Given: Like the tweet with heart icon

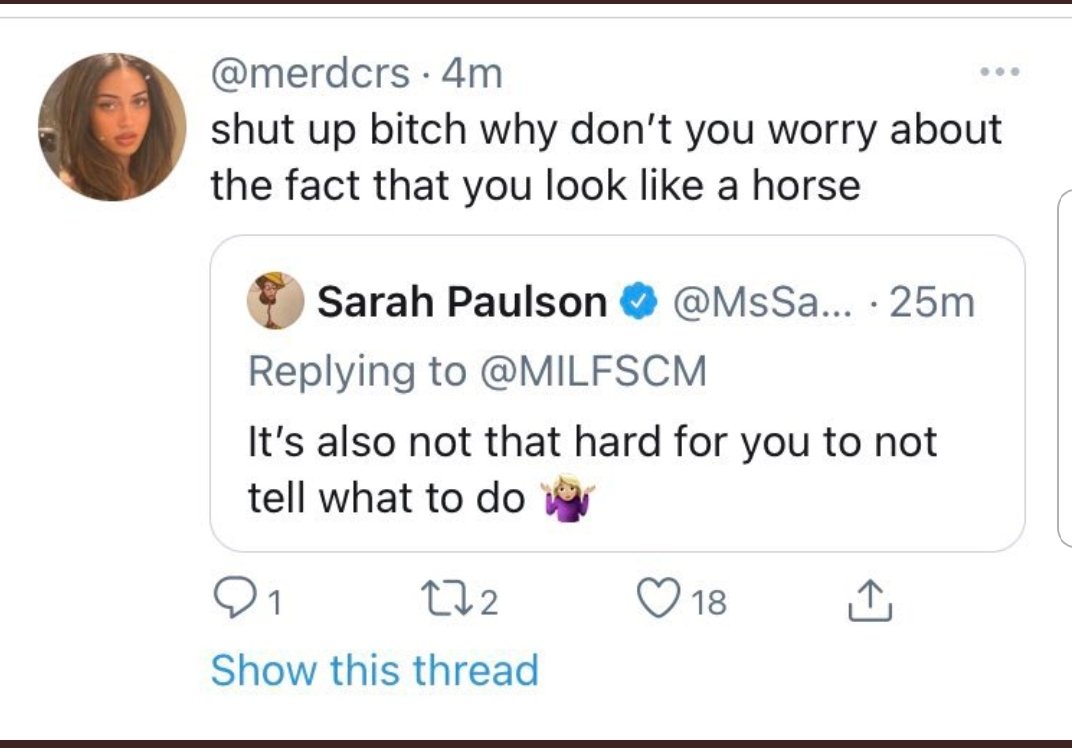Looking at the screenshot, I should [659, 598].
